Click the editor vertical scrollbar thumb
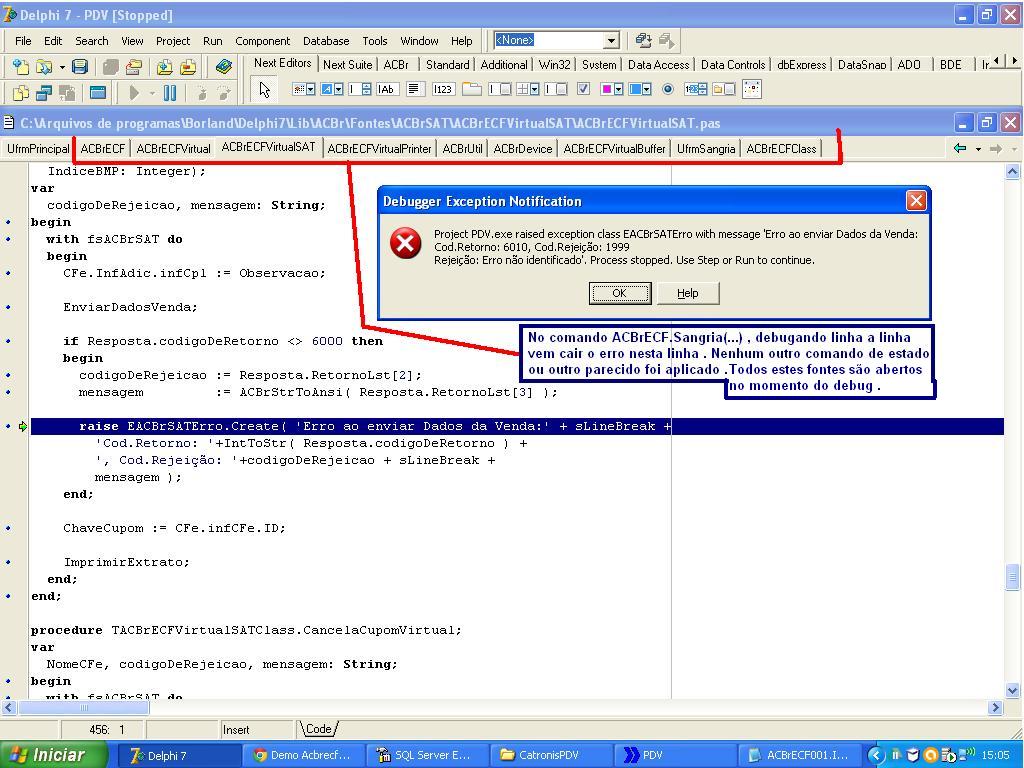Image resolution: width=1024 pixels, height=768 pixels. 1012,576
